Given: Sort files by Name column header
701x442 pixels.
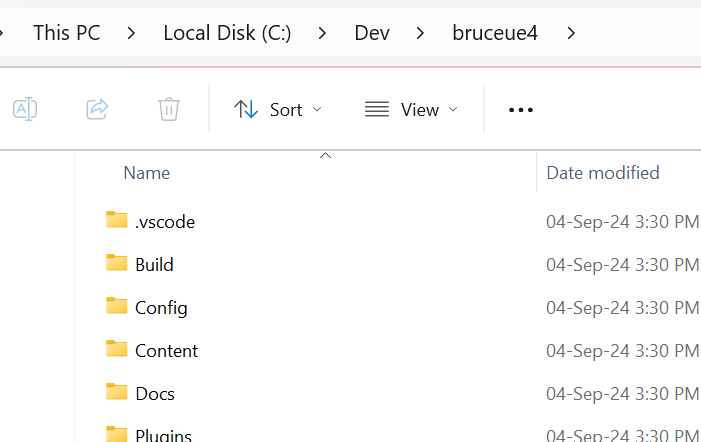Looking at the screenshot, I should pos(147,173).
